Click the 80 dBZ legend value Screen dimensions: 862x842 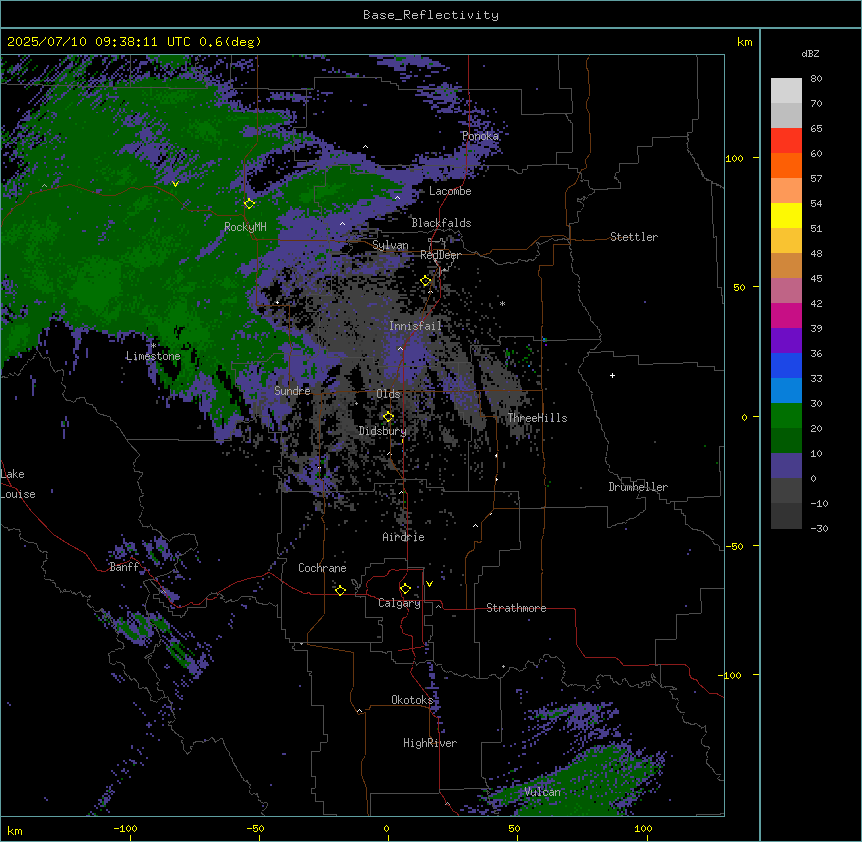(x=816, y=79)
